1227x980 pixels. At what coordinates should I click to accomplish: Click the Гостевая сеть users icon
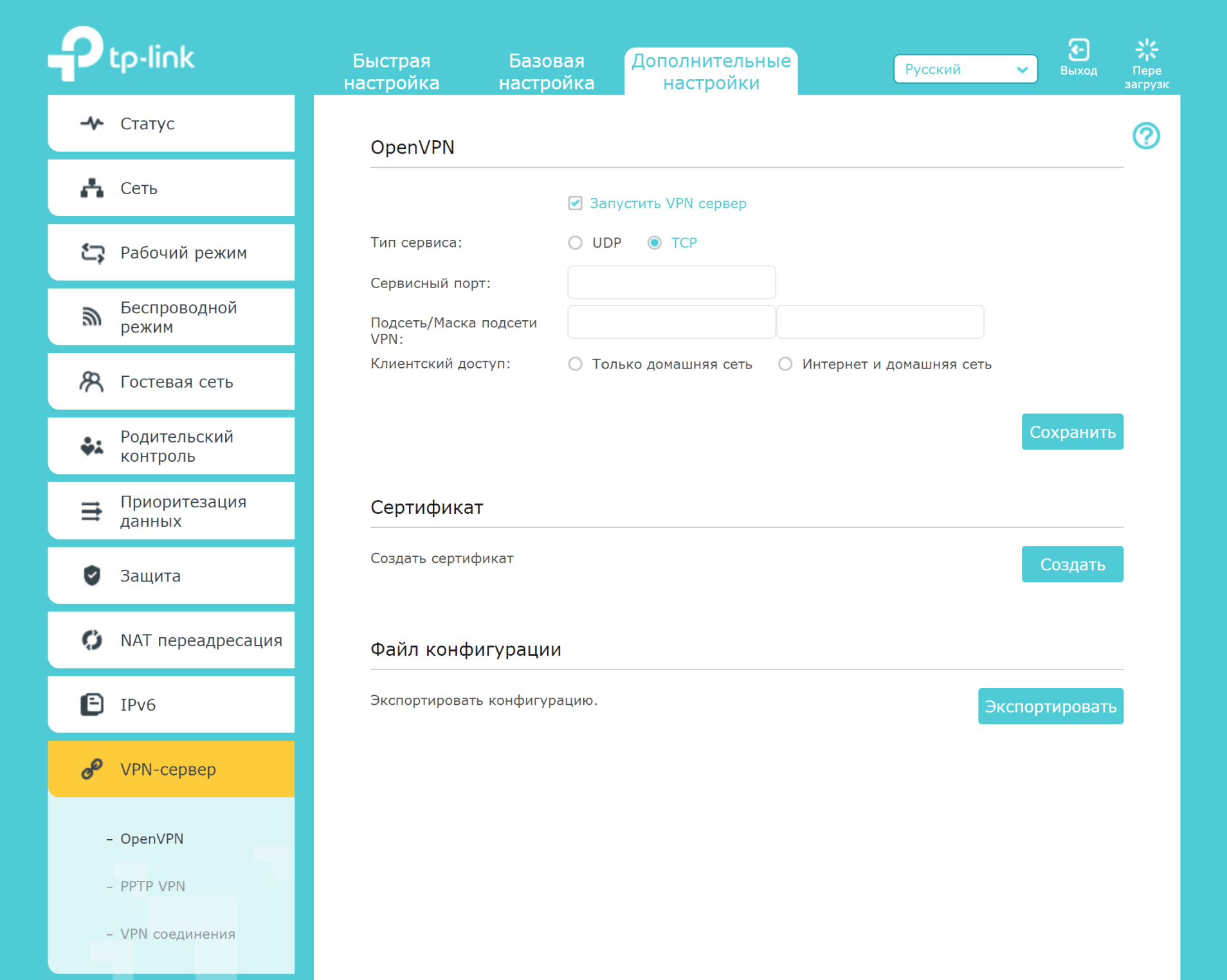point(92,382)
